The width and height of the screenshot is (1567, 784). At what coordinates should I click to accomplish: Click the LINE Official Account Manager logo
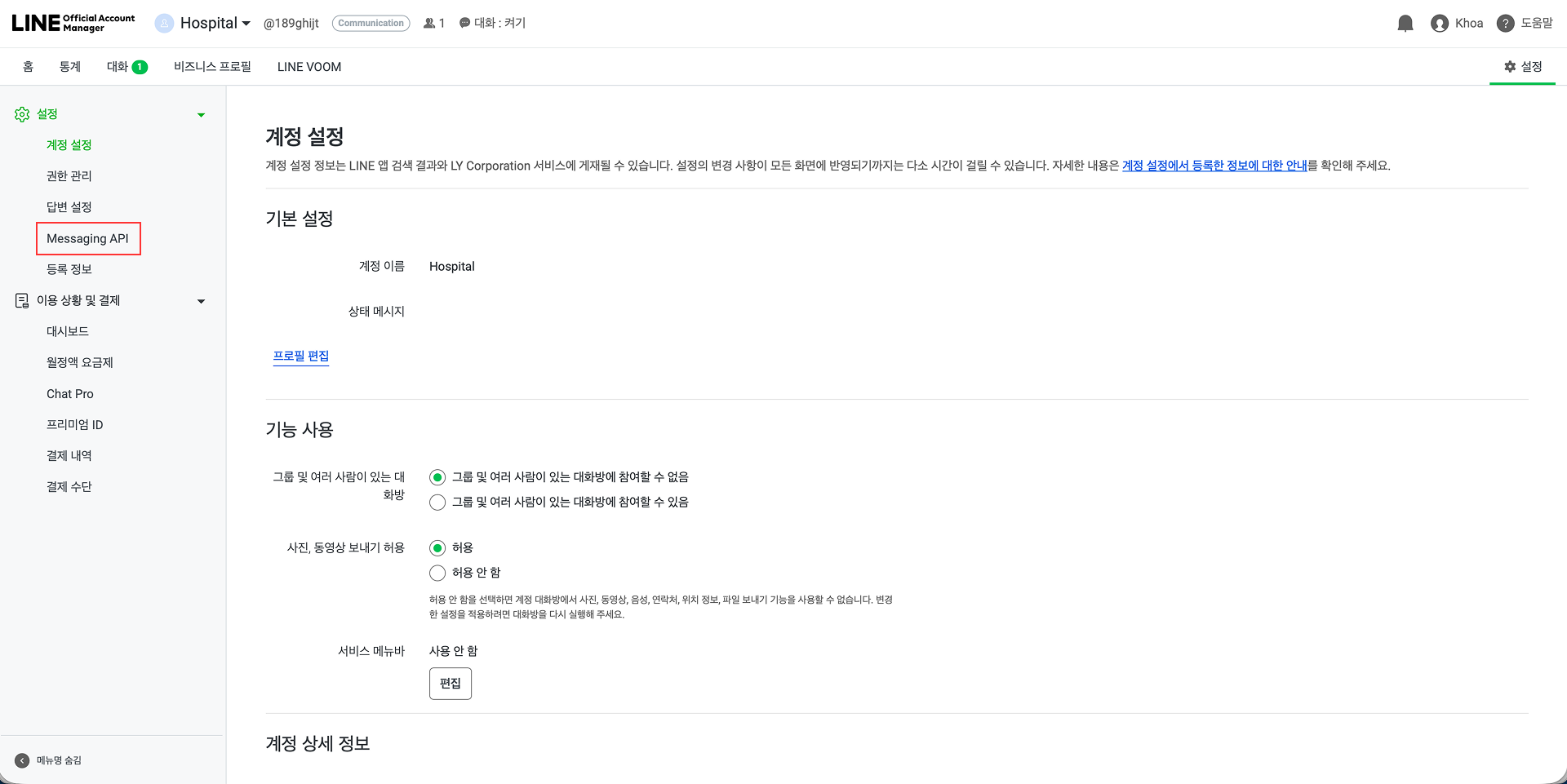click(72, 21)
